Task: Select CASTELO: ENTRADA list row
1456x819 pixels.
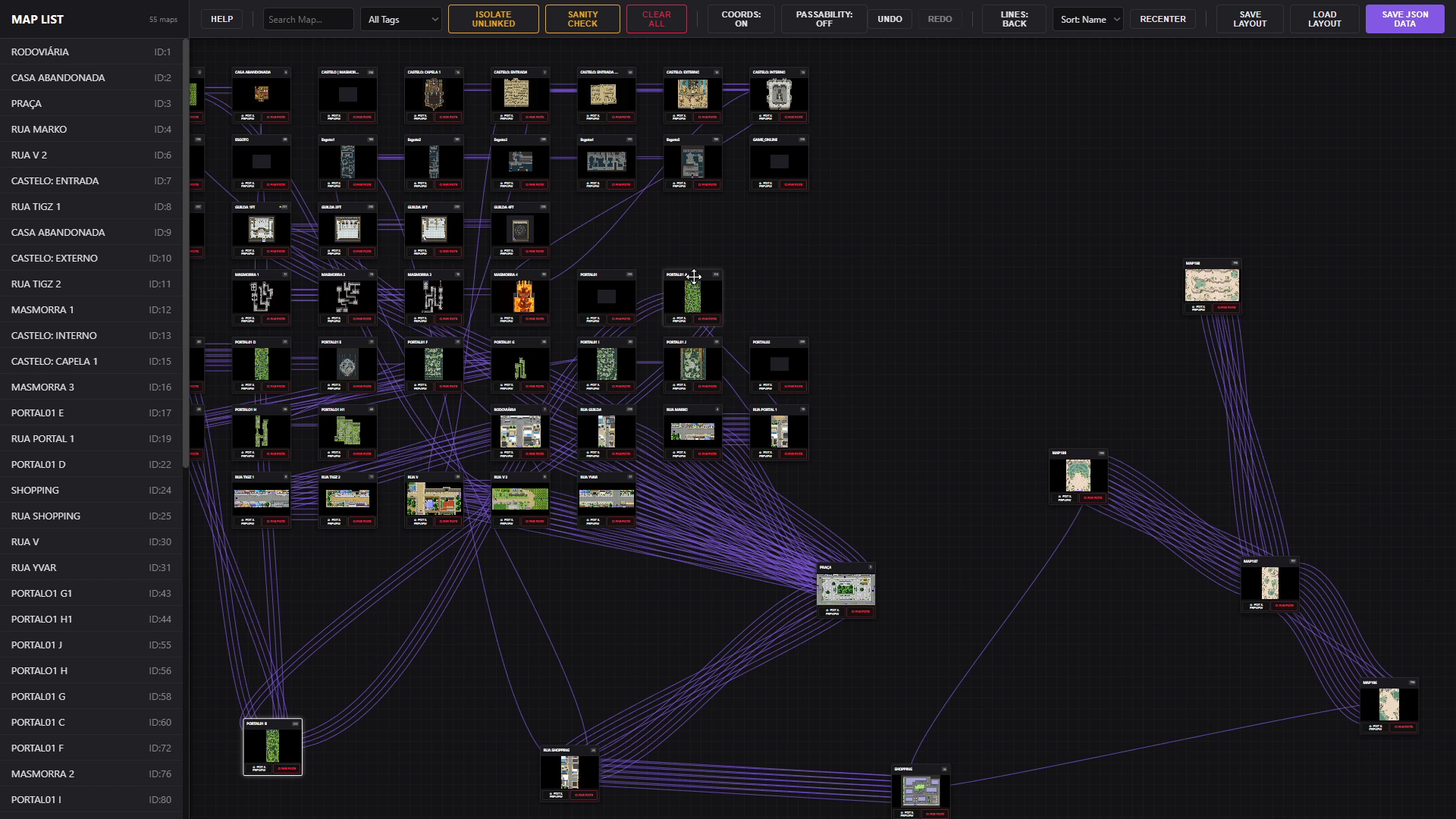Action: point(91,180)
